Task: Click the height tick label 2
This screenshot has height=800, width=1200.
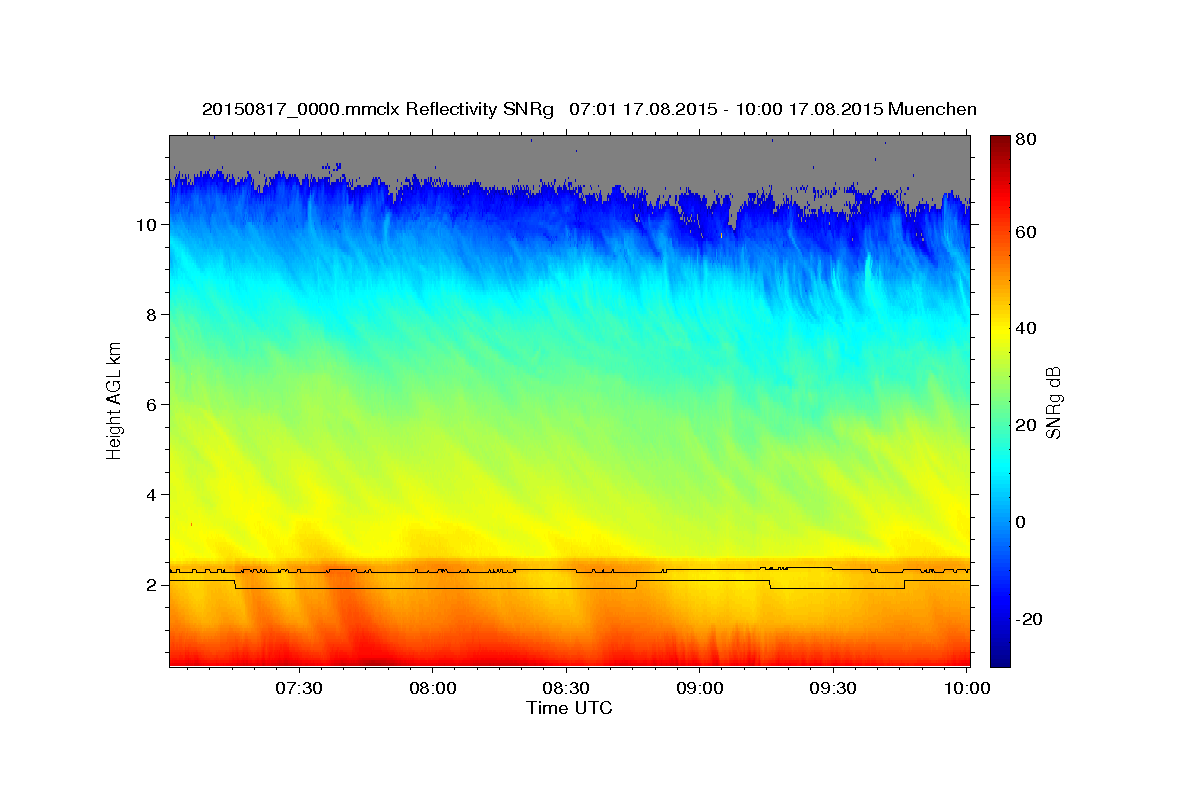Action: click(x=150, y=585)
